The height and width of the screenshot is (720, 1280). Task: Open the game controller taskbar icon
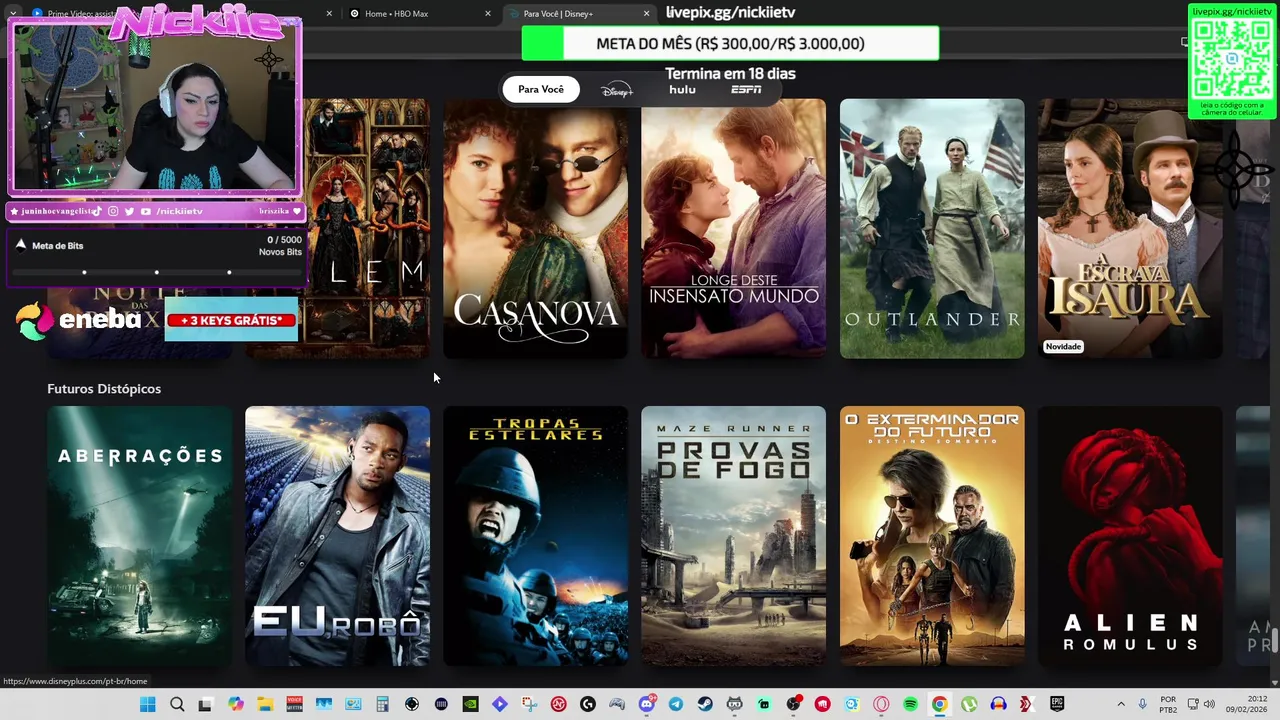click(617, 704)
